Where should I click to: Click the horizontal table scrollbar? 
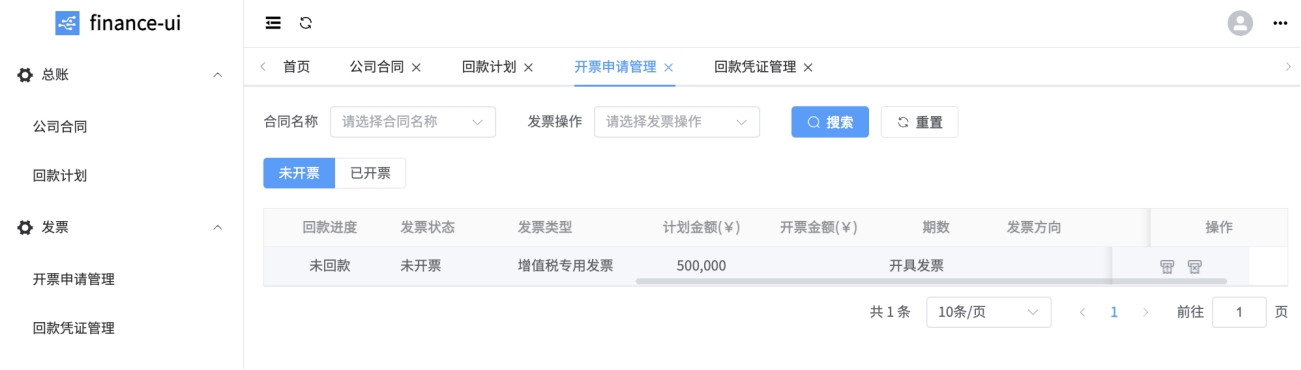tap(930, 281)
